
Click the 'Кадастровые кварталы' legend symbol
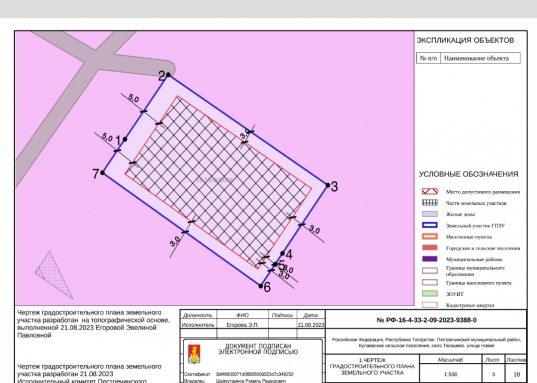tap(430, 305)
